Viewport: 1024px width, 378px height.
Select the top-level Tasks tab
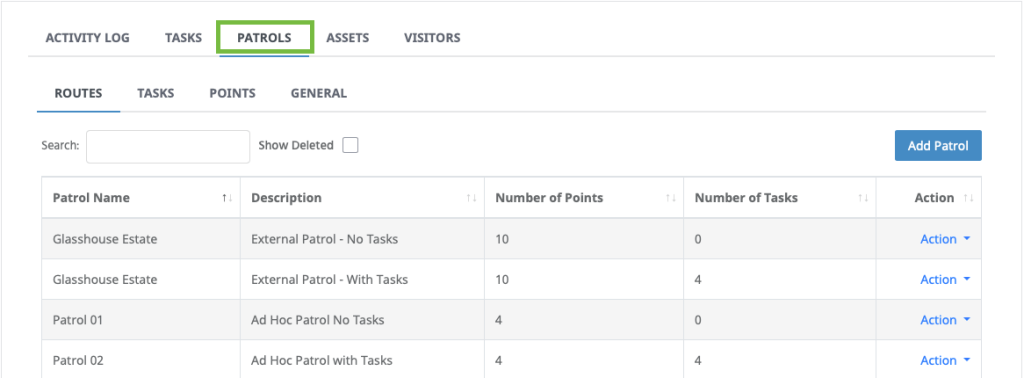pos(183,38)
